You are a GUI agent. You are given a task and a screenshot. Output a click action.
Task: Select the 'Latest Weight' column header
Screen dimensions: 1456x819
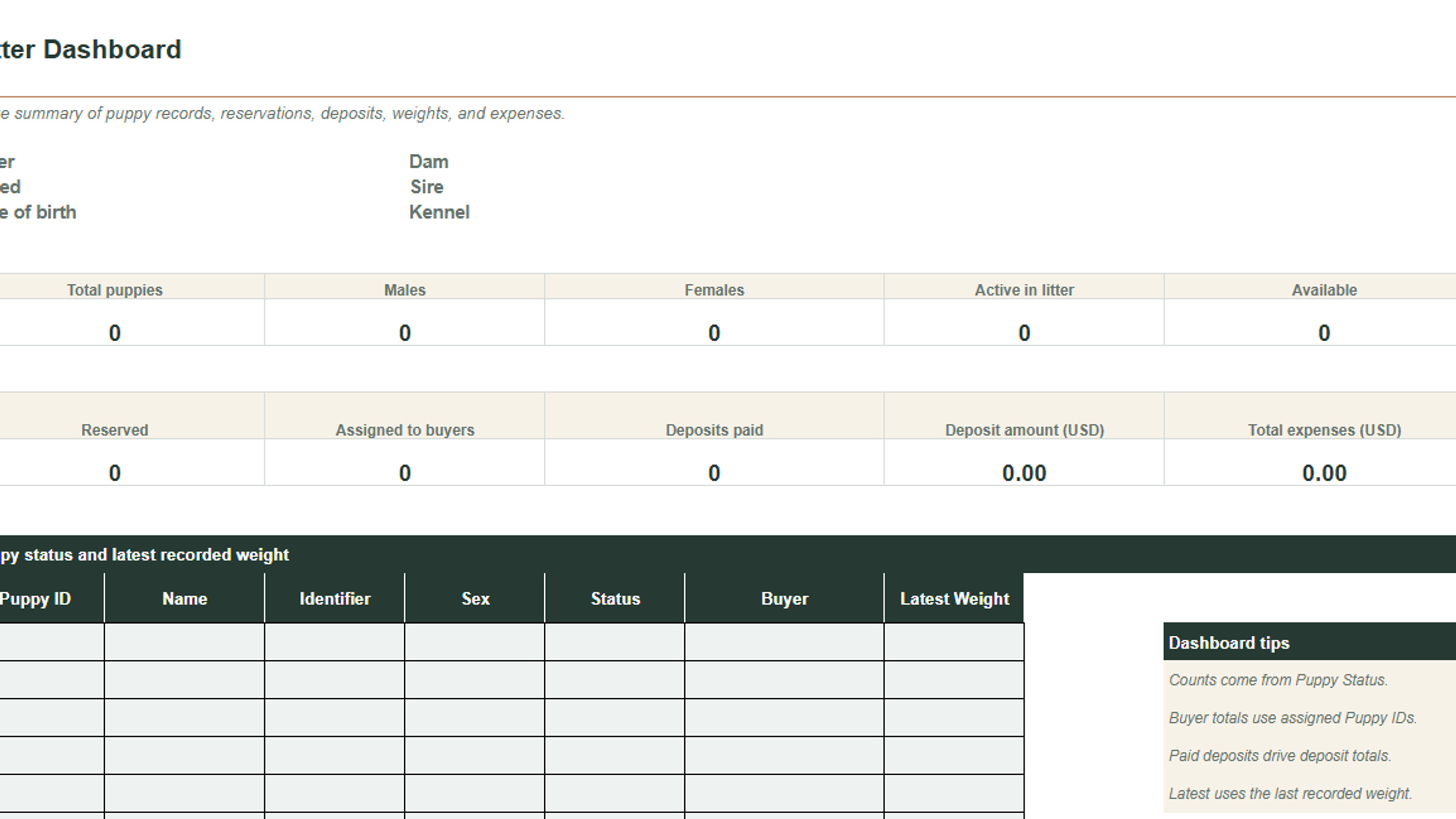[954, 598]
